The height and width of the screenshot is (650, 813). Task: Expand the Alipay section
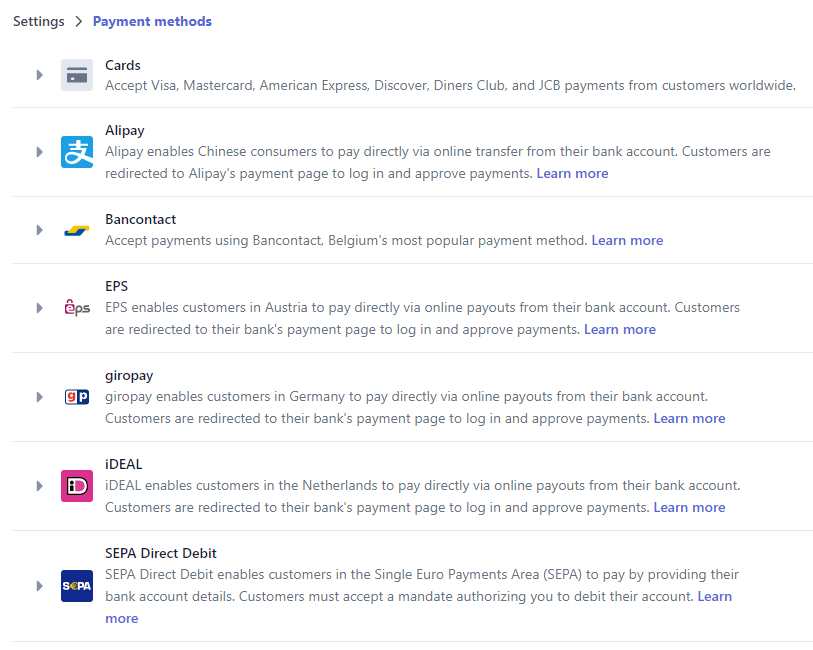[x=39, y=152]
